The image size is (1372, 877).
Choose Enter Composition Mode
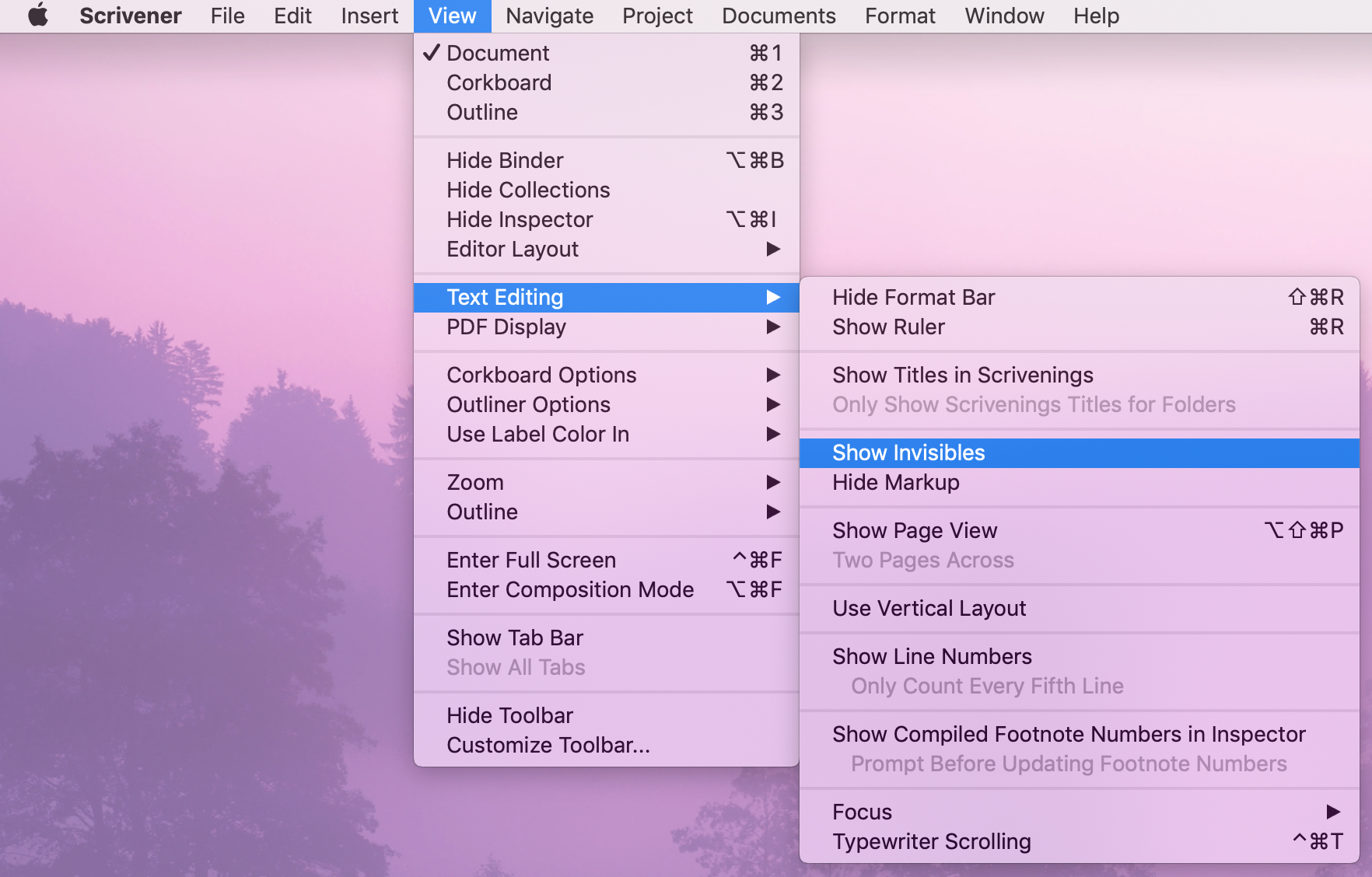tap(607, 589)
